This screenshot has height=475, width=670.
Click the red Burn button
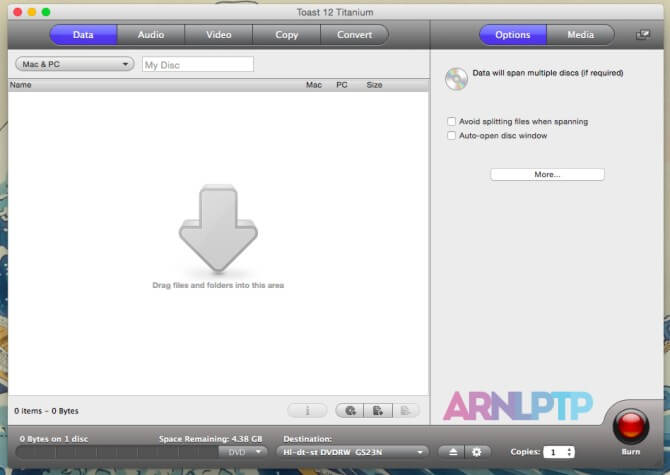631,426
